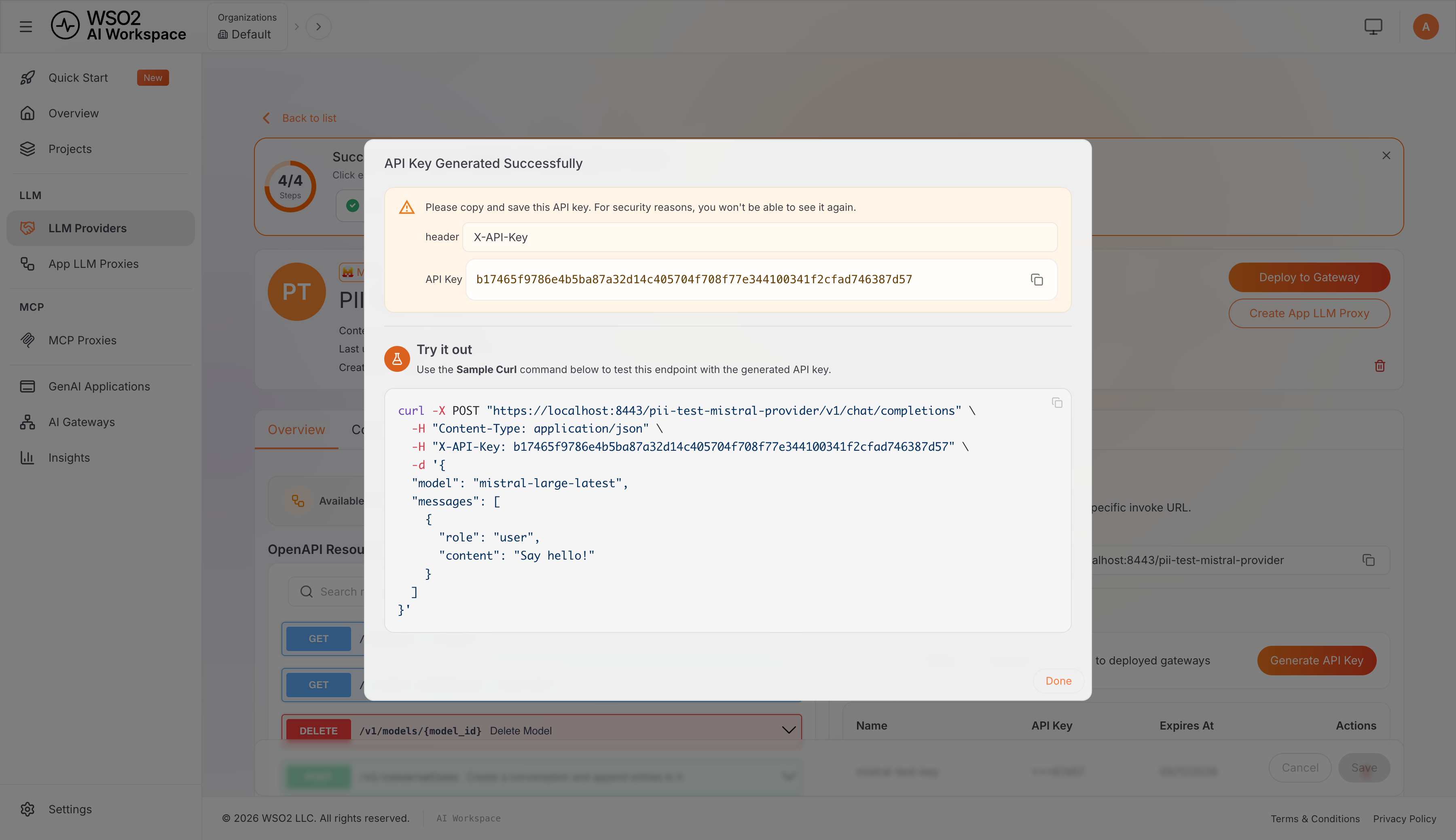This screenshot has height=840, width=1456.
Task: Click Deploy to Gateway button
Action: [x=1309, y=278]
